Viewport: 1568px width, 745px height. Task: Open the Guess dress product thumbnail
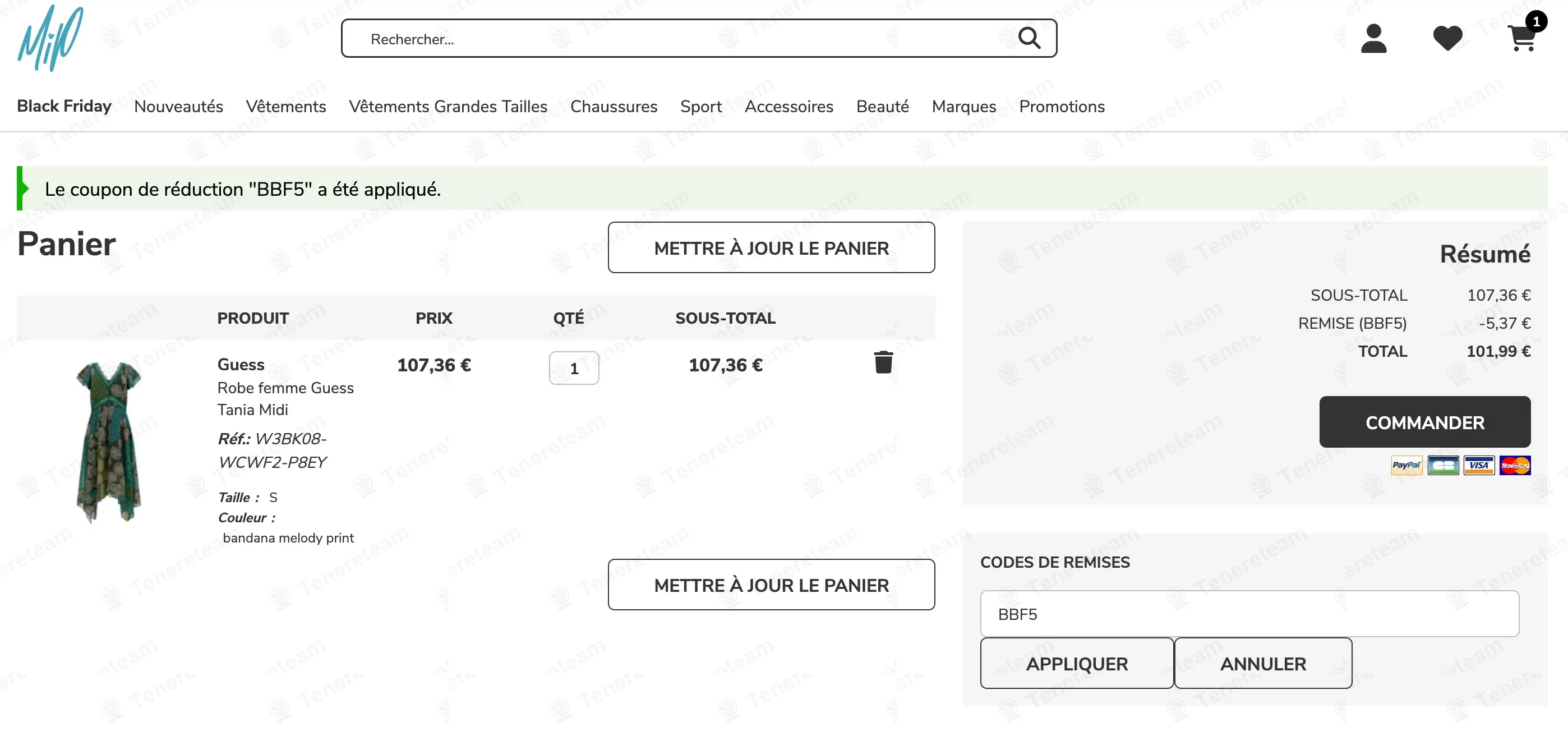109,442
